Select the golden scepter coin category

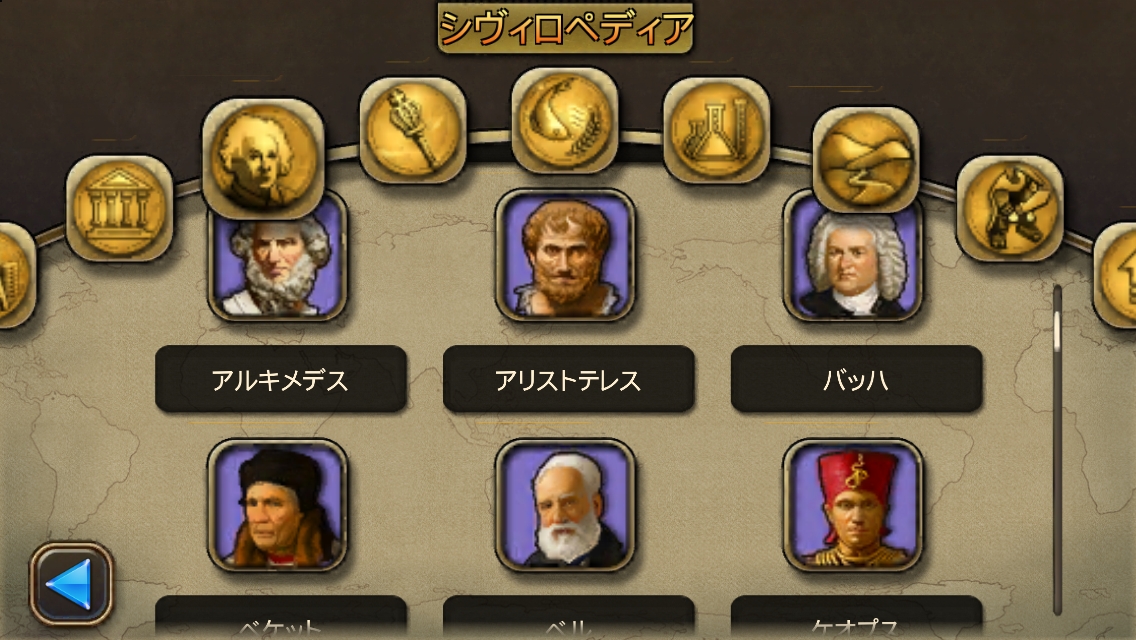pyautogui.click(x=412, y=130)
